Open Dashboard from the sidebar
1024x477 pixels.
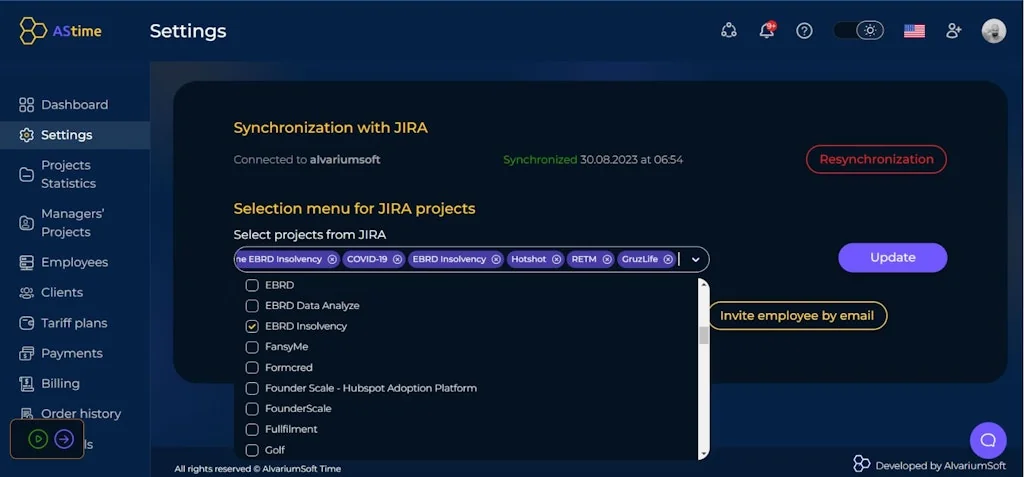coord(74,105)
